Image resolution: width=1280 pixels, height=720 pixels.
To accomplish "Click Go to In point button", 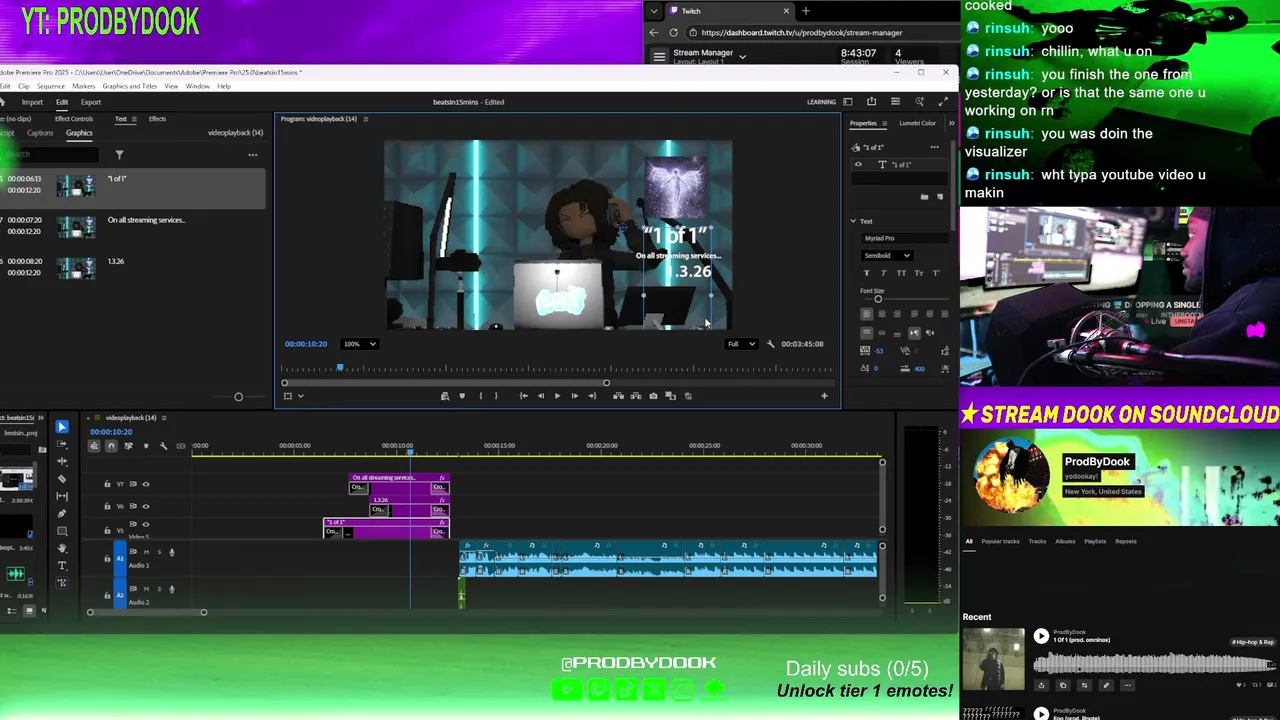I will point(523,396).
